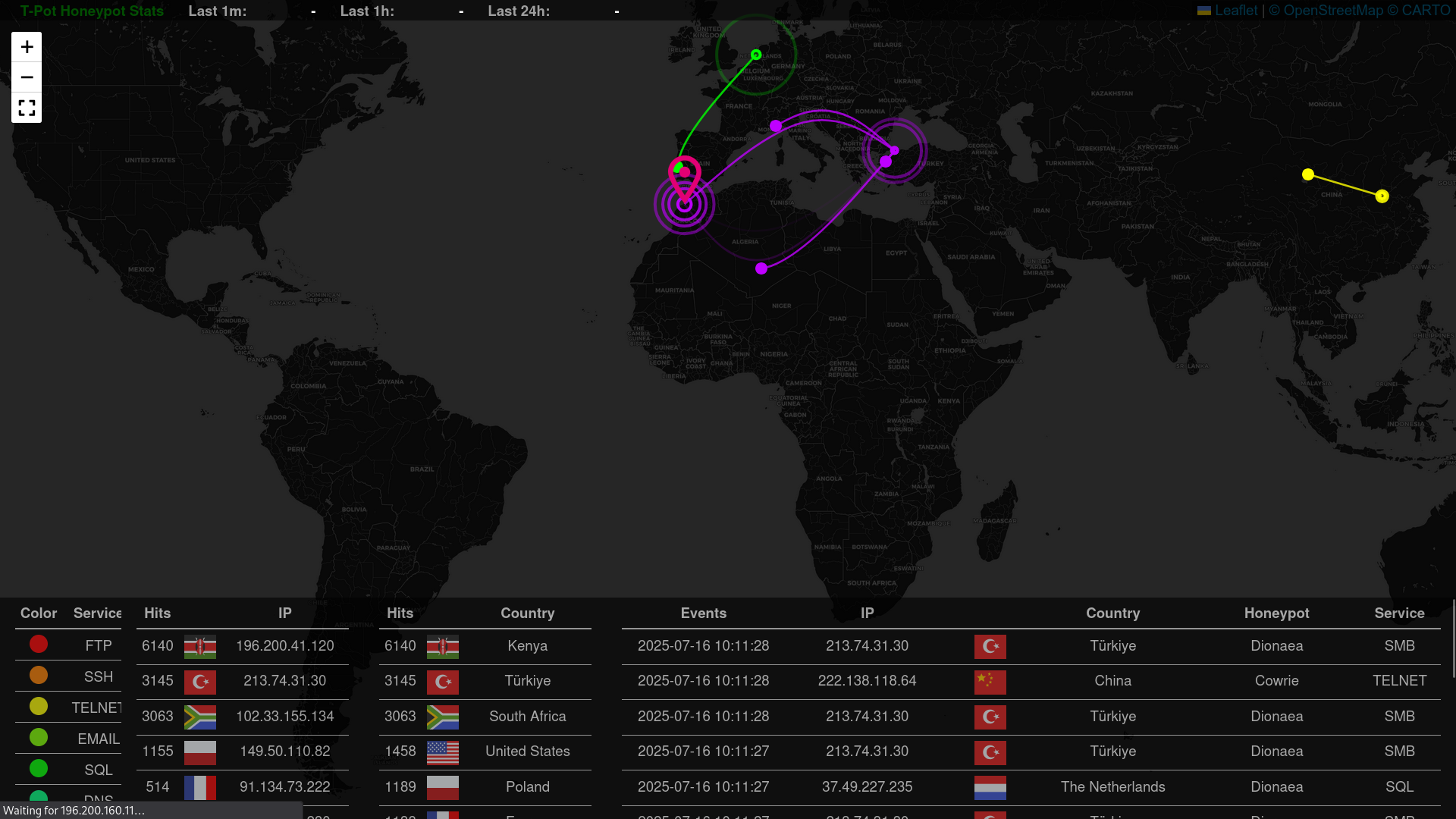The image size is (1456, 819).
Task: Open the CARTO attribution link
Action: (x=1426, y=11)
